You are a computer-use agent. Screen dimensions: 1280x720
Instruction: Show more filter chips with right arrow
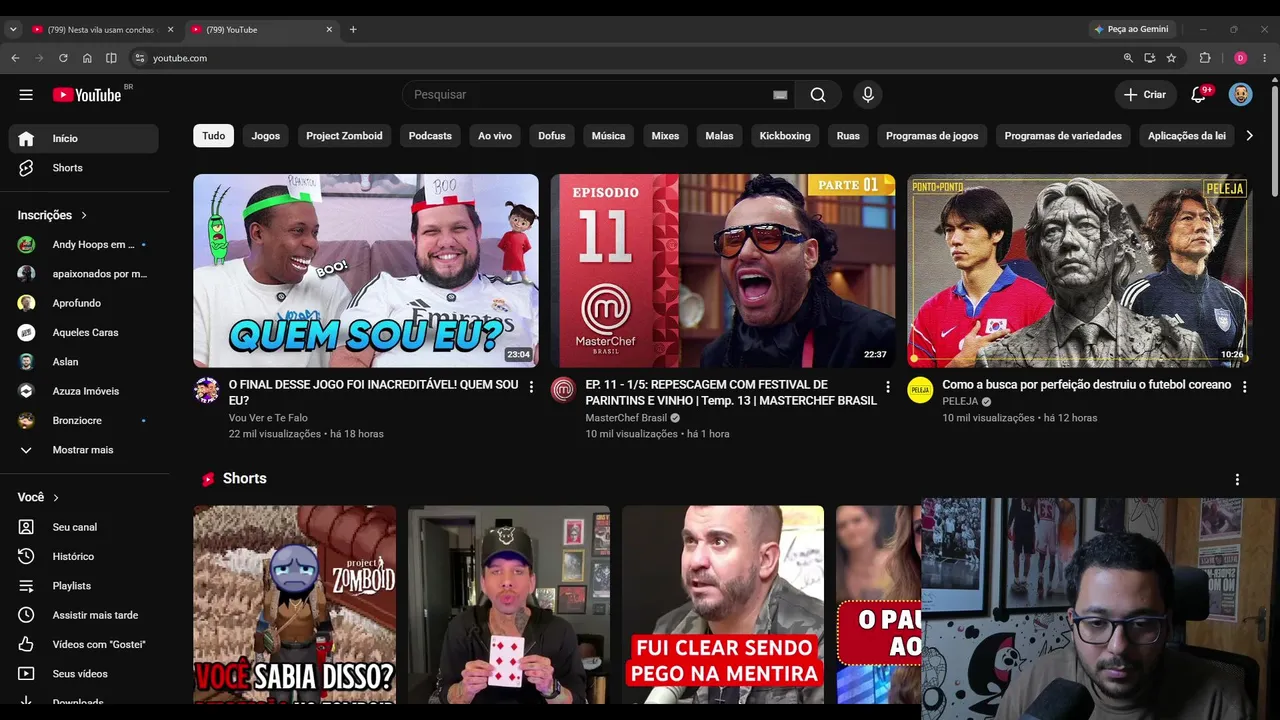tap(1249, 136)
